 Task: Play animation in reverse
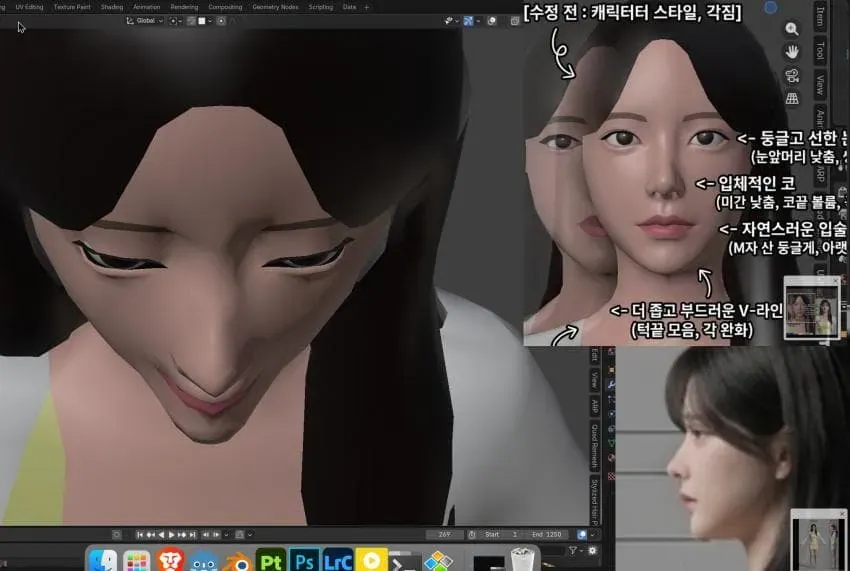pos(162,535)
